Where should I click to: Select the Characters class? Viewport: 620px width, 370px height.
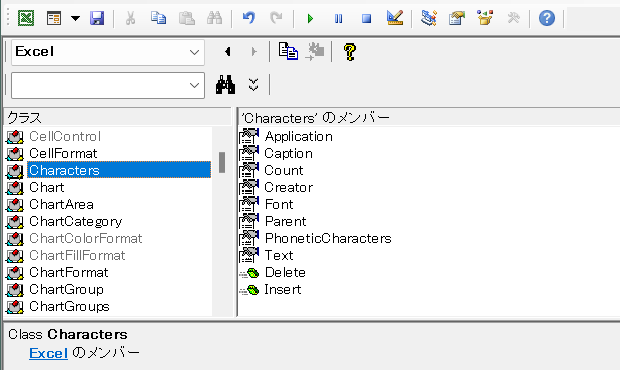[119, 170]
